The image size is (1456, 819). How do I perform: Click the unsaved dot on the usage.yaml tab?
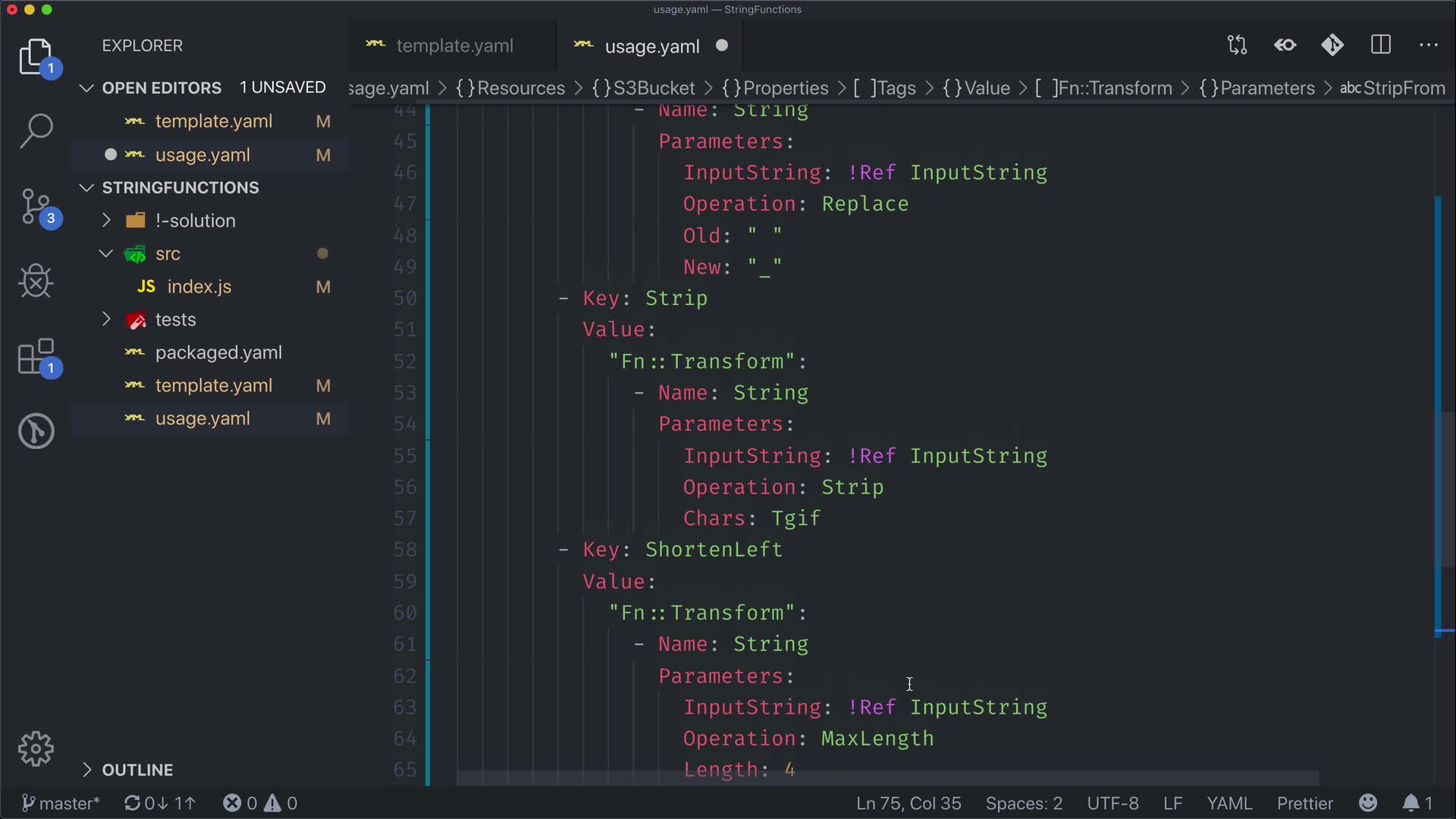coord(722,45)
